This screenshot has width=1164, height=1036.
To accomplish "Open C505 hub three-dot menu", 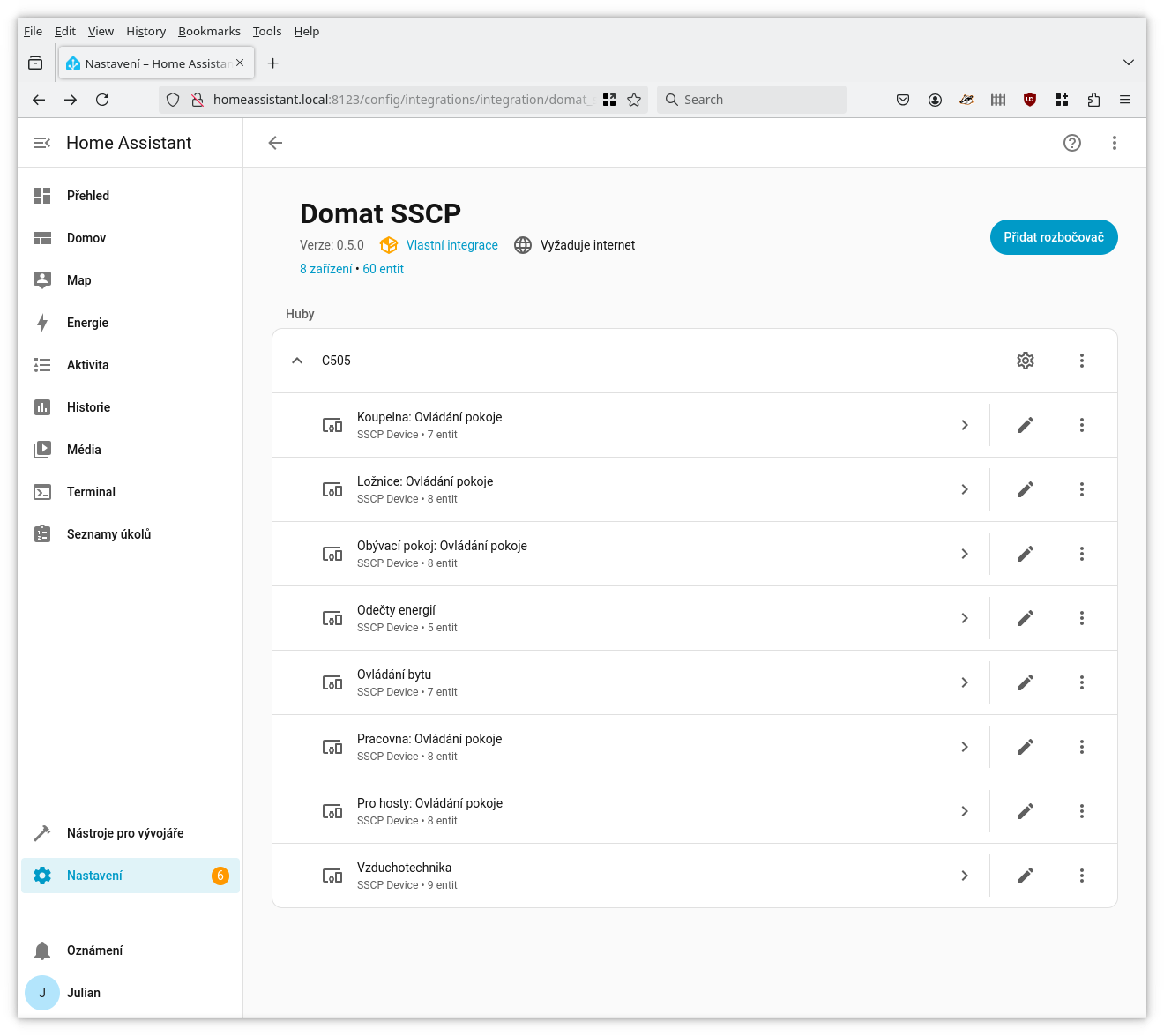I will pyautogui.click(x=1082, y=361).
